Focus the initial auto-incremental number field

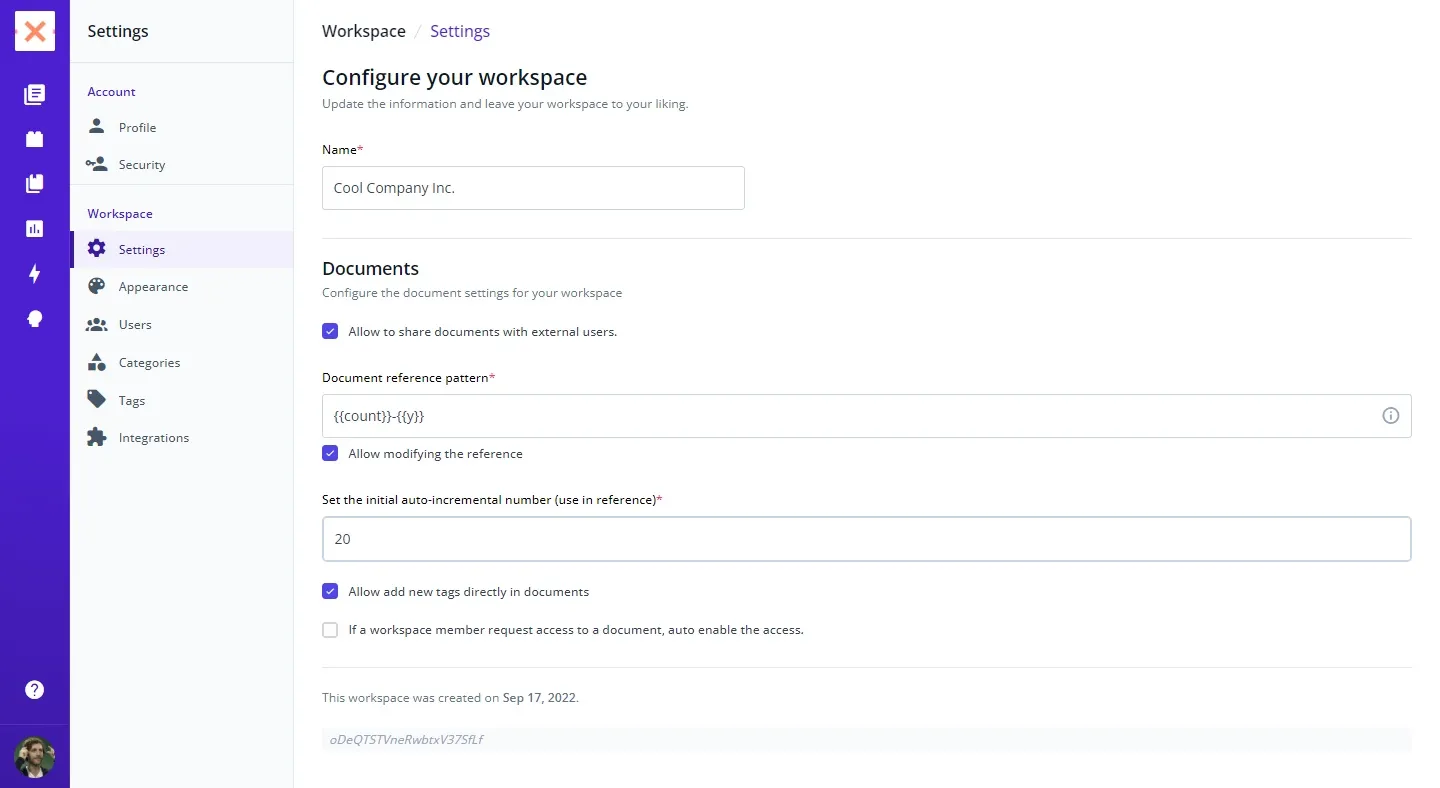click(866, 539)
